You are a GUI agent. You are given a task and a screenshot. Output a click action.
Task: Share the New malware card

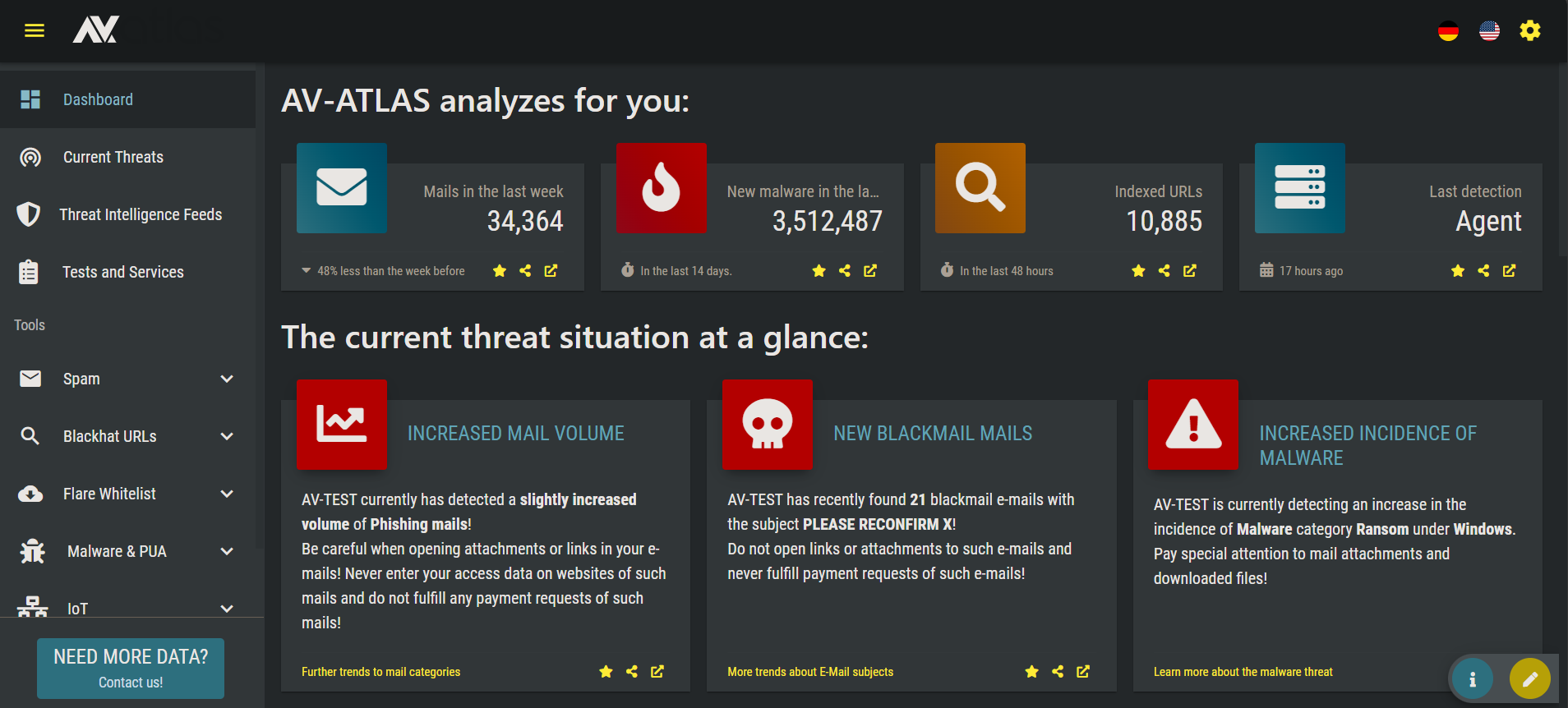pos(845,271)
